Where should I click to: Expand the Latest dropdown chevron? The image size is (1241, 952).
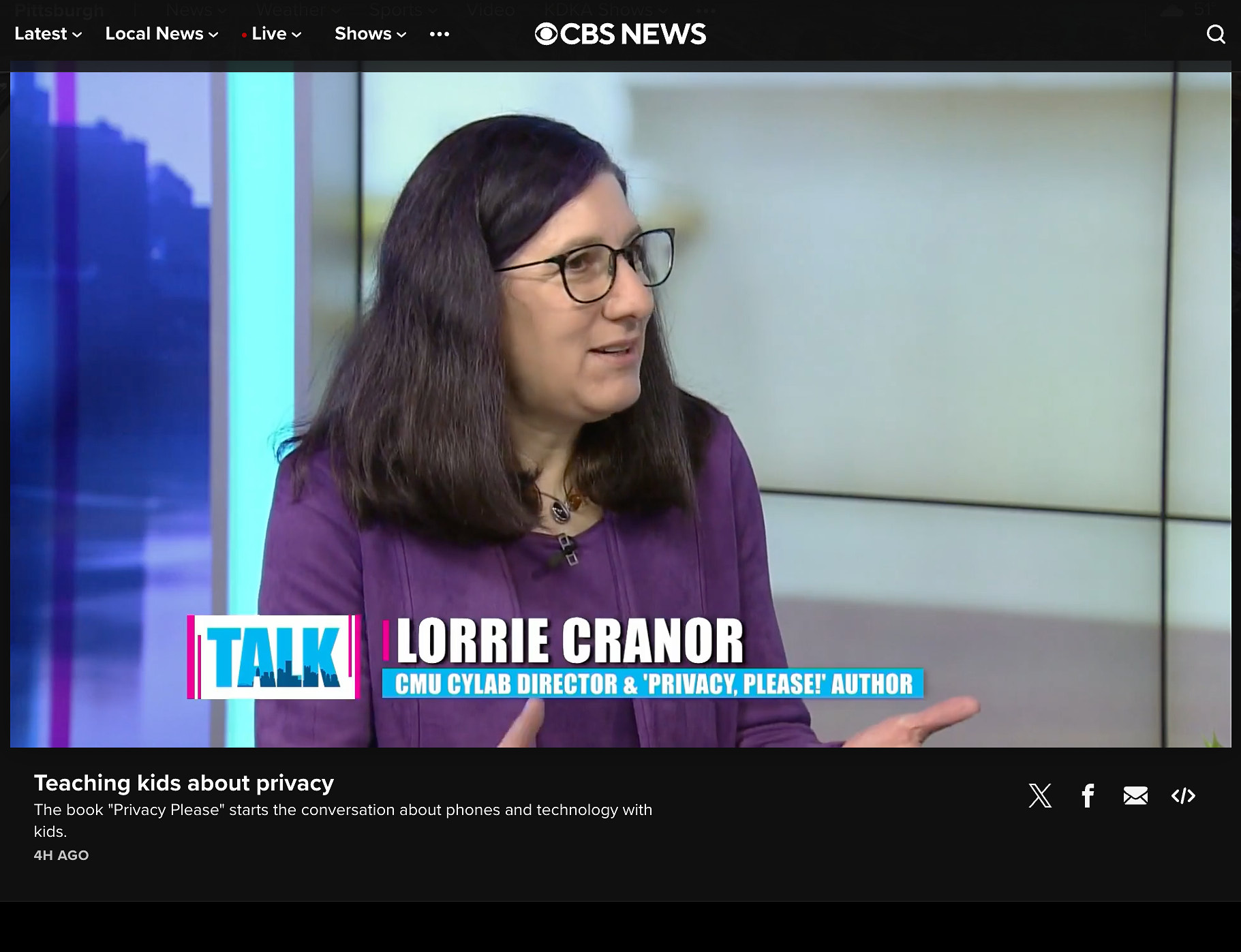click(77, 35)
